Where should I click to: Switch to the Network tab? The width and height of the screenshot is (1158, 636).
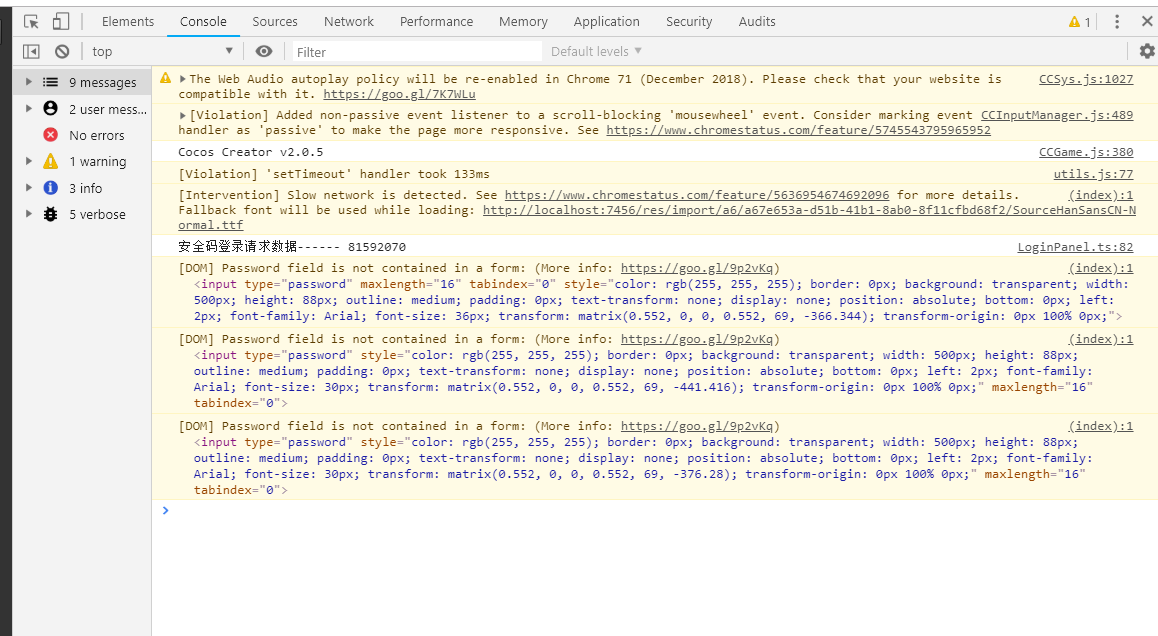tap(349, 21)
